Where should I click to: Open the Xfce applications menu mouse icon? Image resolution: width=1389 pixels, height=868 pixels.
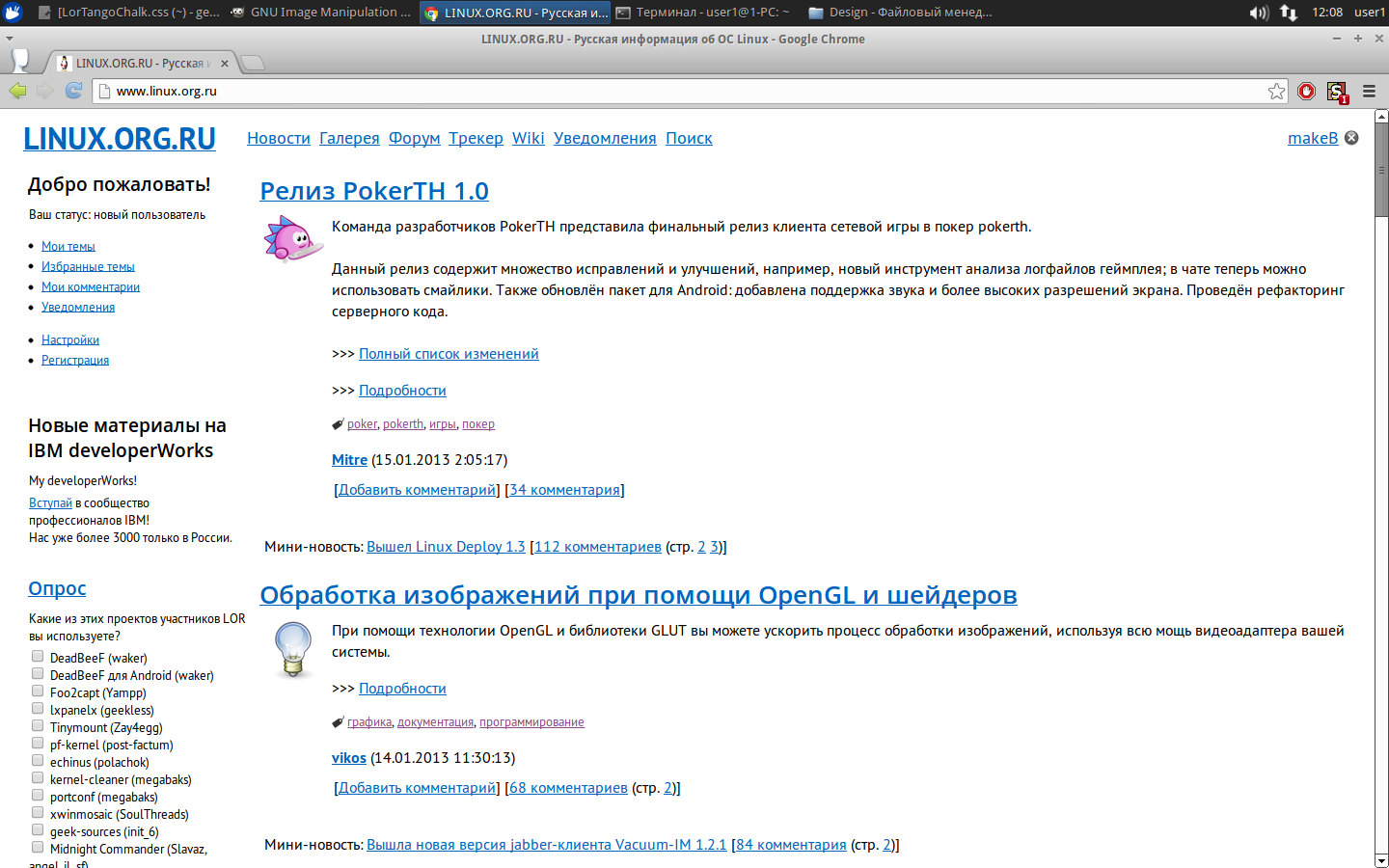(x=13, y=12)
